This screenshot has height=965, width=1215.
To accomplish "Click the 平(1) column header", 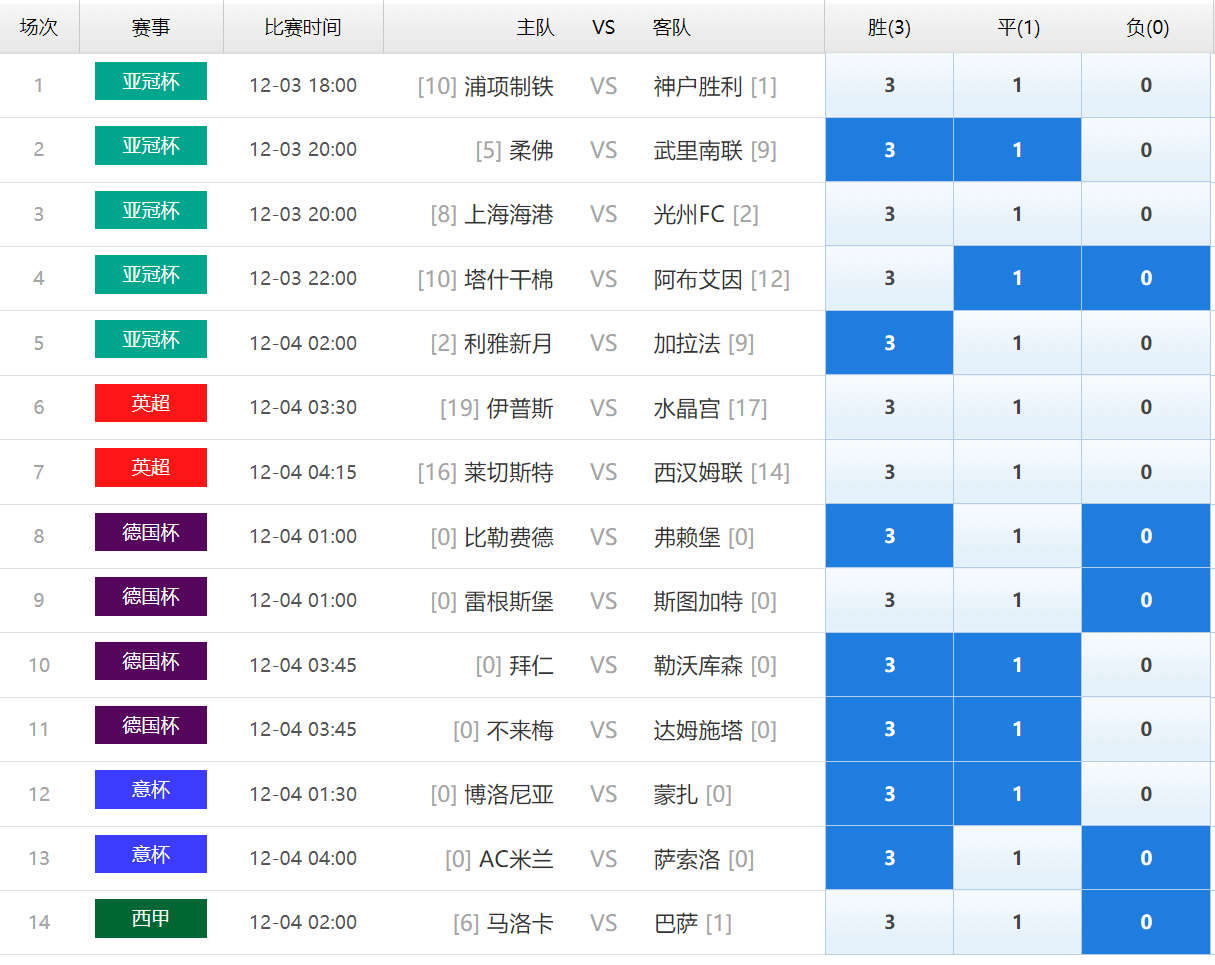I will 1018,27.
